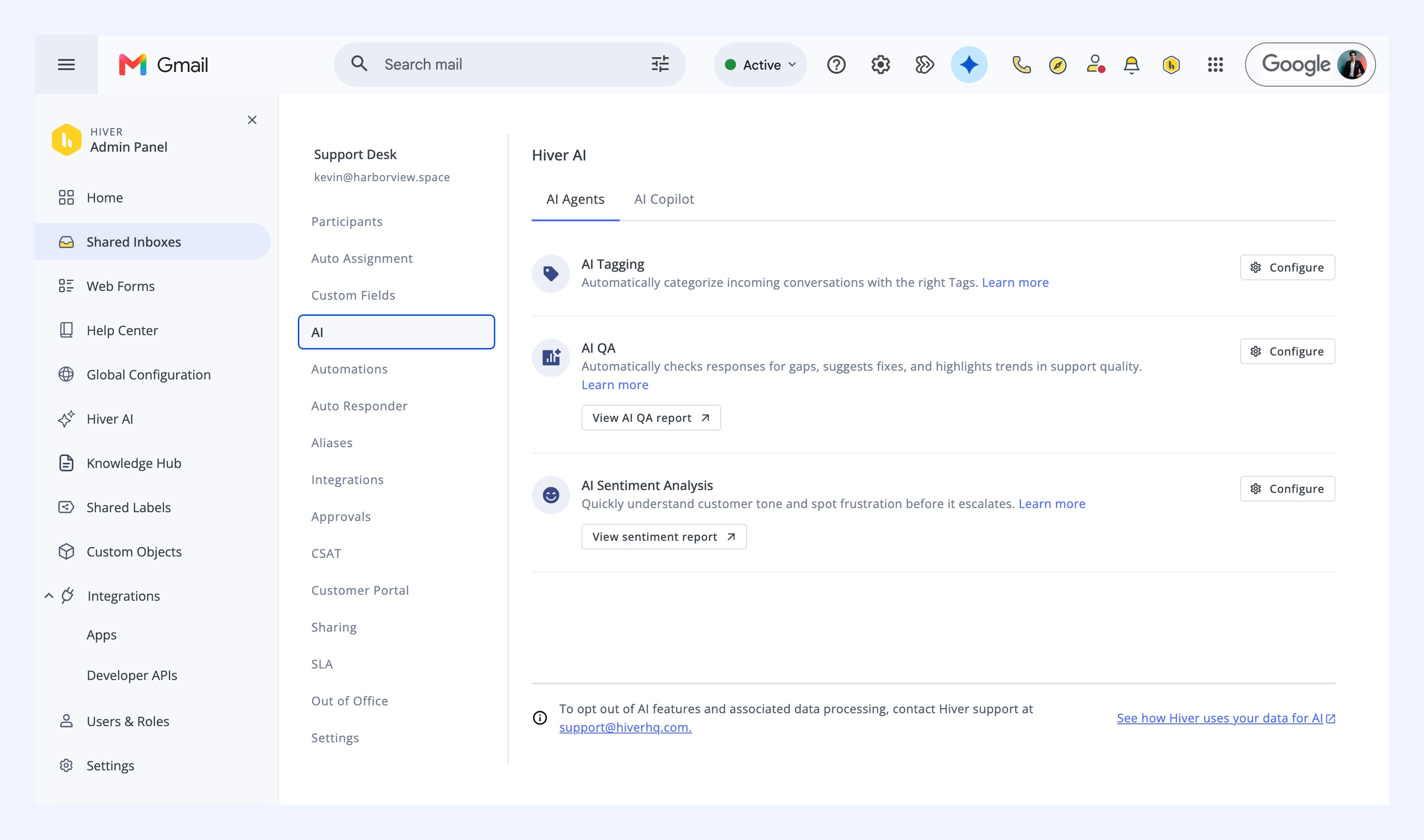Viewport: 1424px width, 840px height.
Task: Open Custom Objects in sidebar
Action: (153, 551)
